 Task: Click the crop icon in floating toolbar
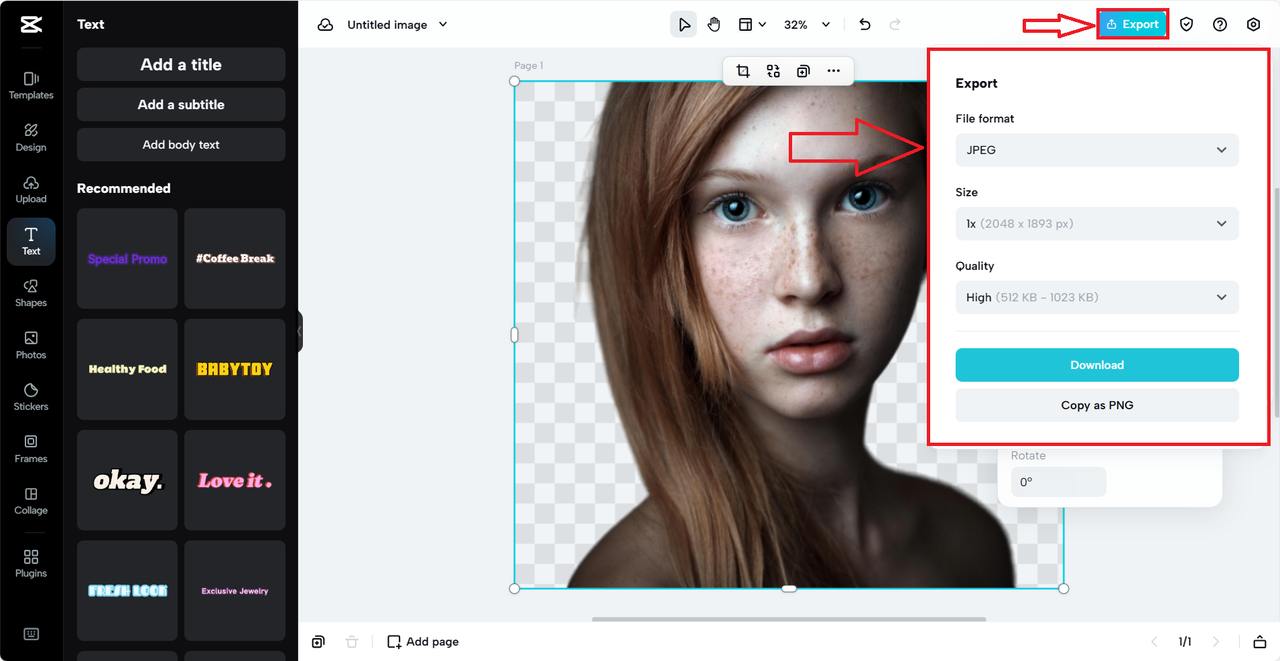pyautogui.click(x=743, y=71)
